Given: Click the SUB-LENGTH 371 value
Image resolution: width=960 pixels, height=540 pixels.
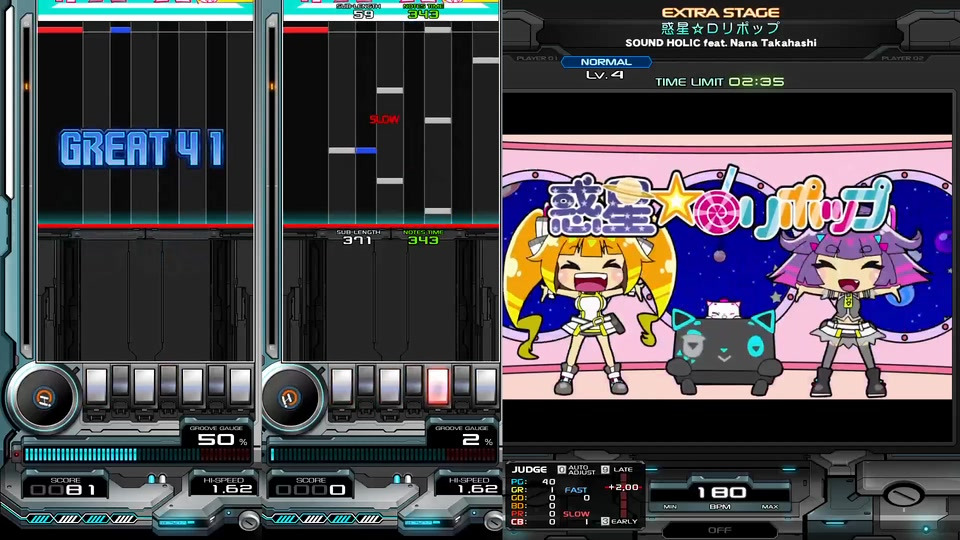Looking at the screenshot, I should (x=358, y=240).
